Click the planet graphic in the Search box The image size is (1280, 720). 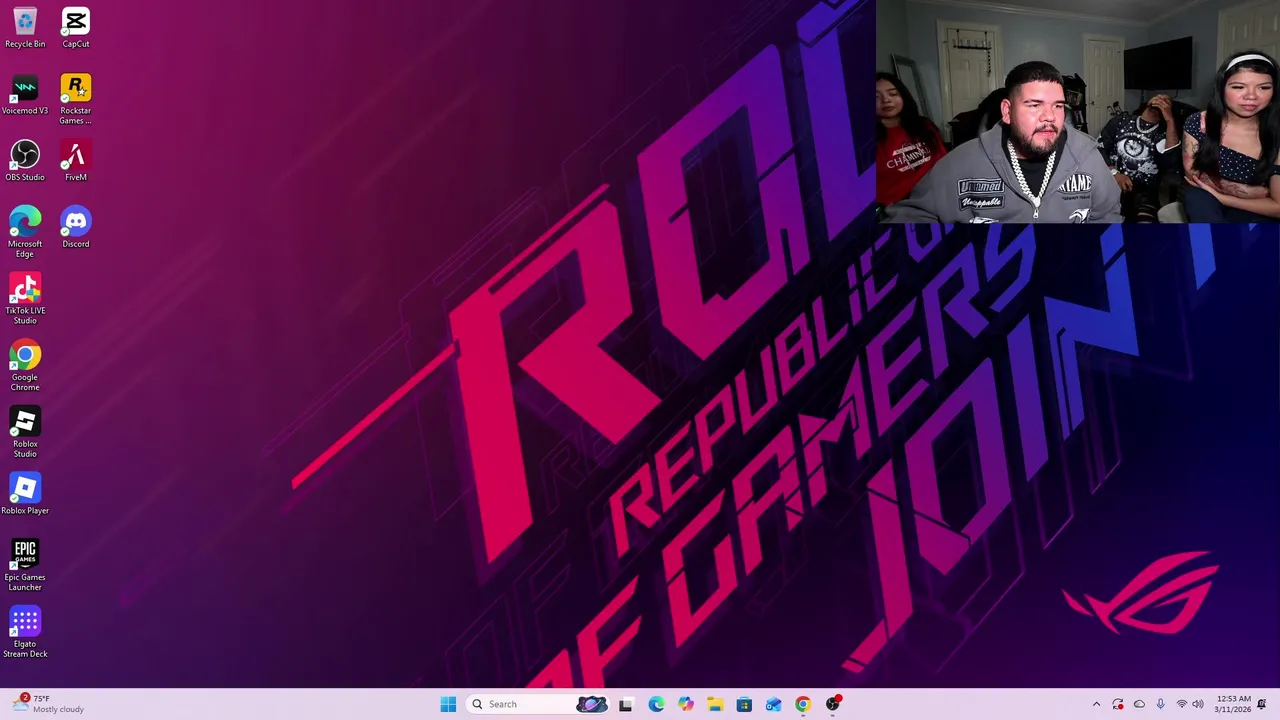point(591,704)
